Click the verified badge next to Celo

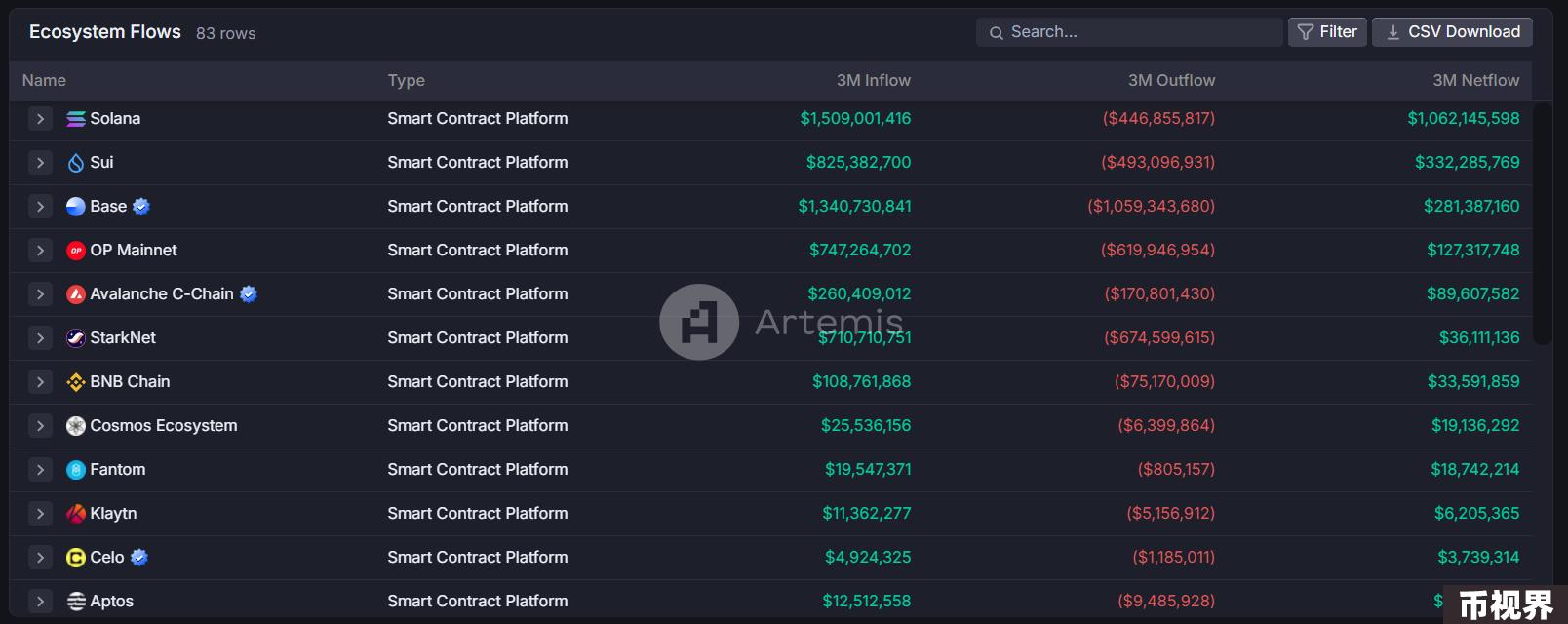coord(139,558)
